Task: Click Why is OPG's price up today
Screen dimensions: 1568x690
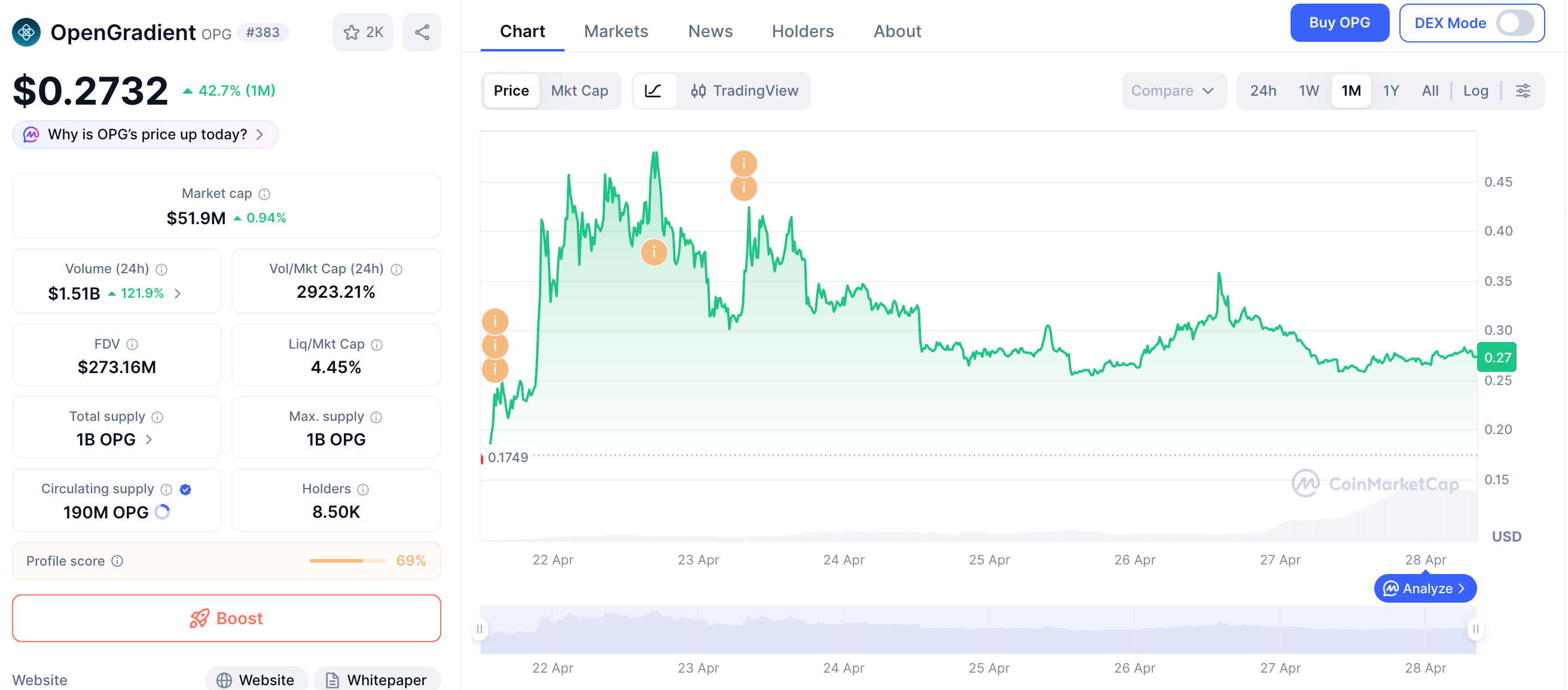Action: tap(146, 135)
